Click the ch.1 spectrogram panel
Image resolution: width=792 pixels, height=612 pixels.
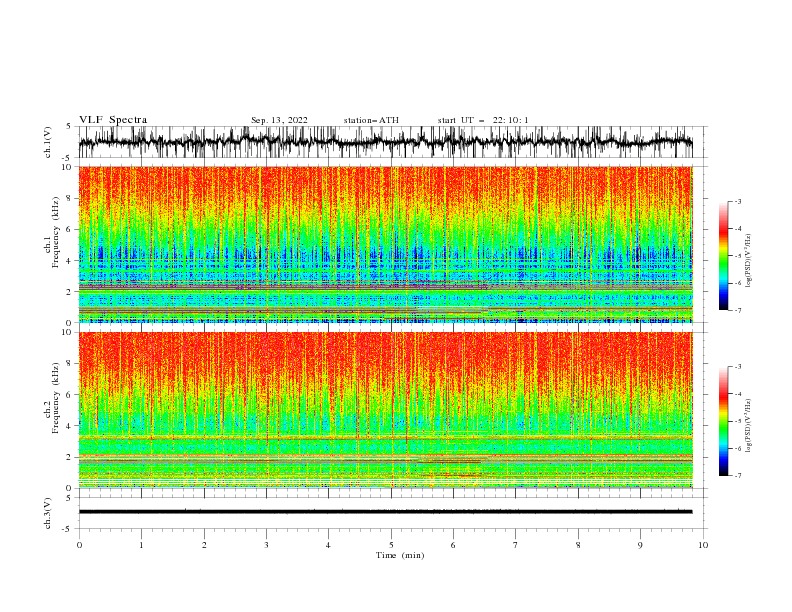click(x=385, y=244)
